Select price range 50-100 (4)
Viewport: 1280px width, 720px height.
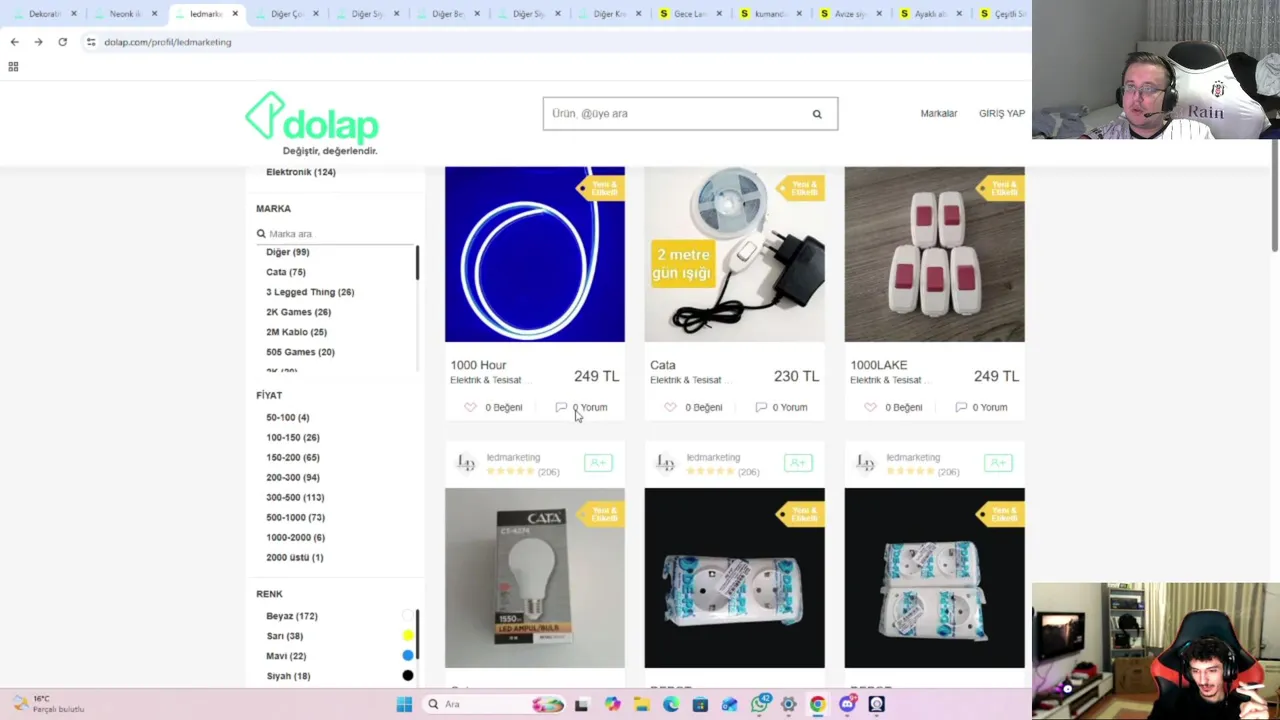click(x=288, y=417)
